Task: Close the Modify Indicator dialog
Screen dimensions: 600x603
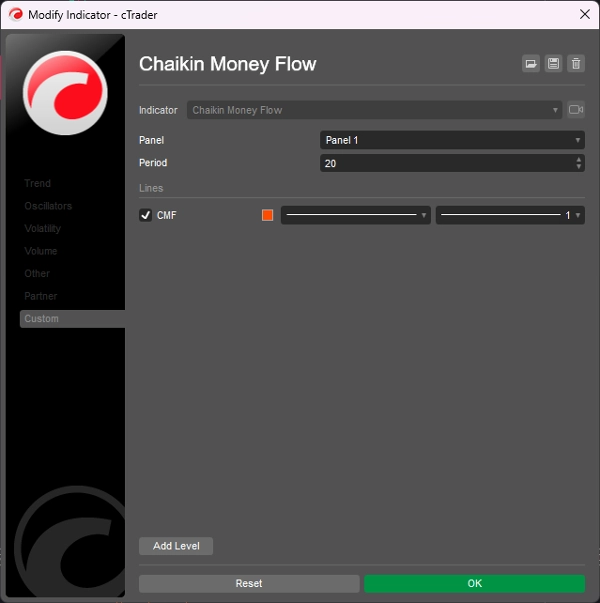Action: 585,15
